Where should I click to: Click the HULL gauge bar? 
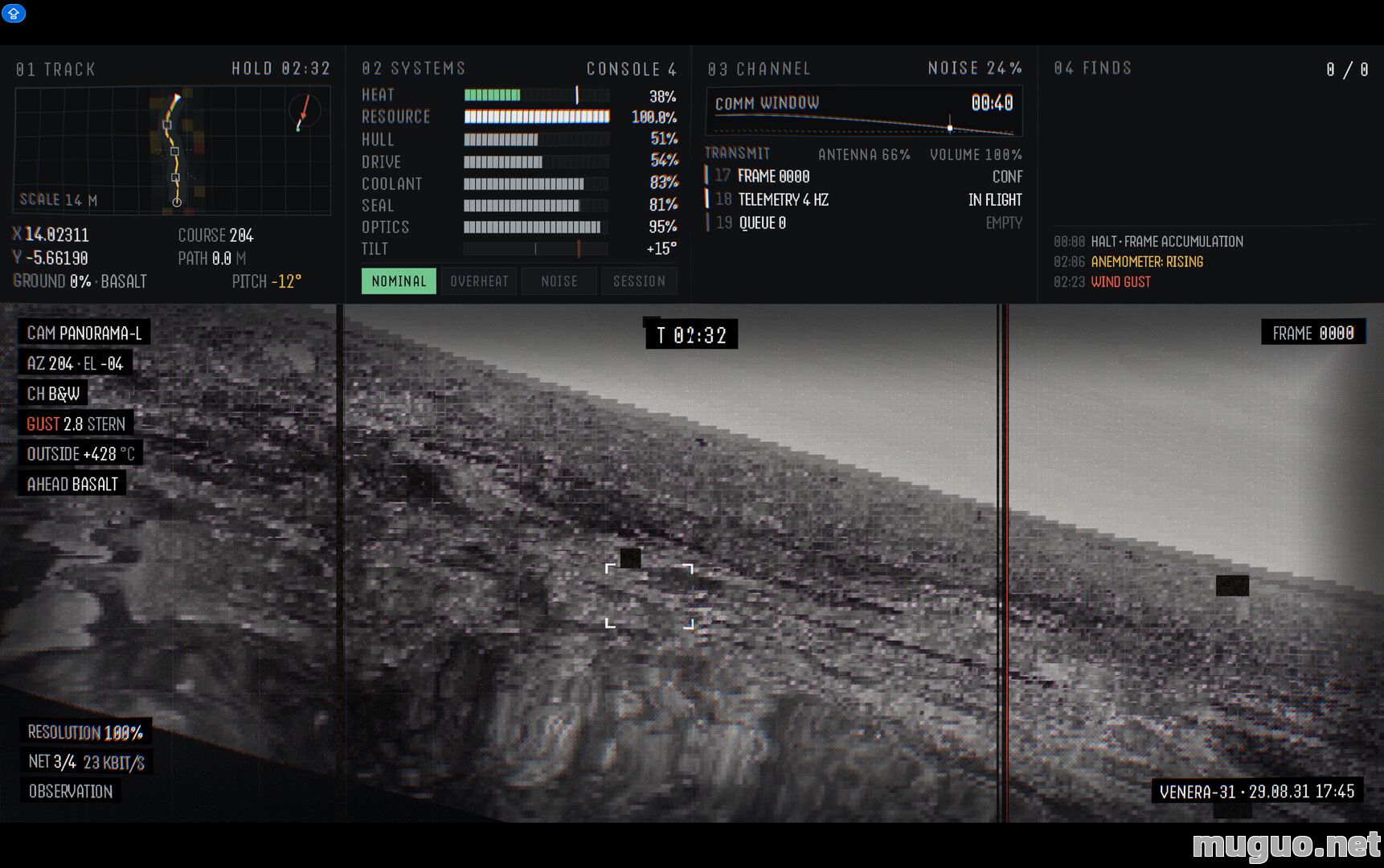click(536, 139)
